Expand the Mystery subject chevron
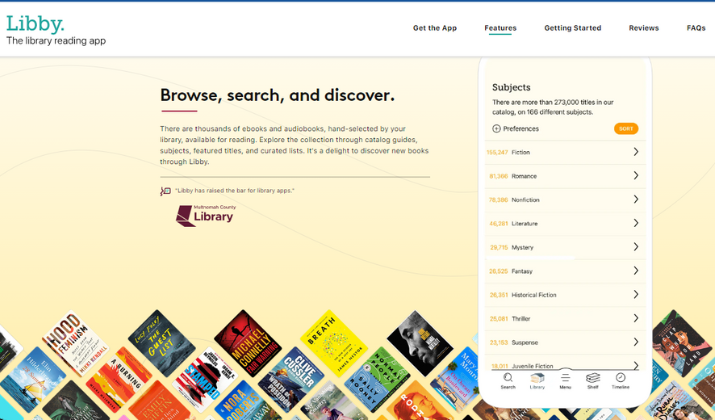This screenshot has height=420, width=715. pos(636,247)
